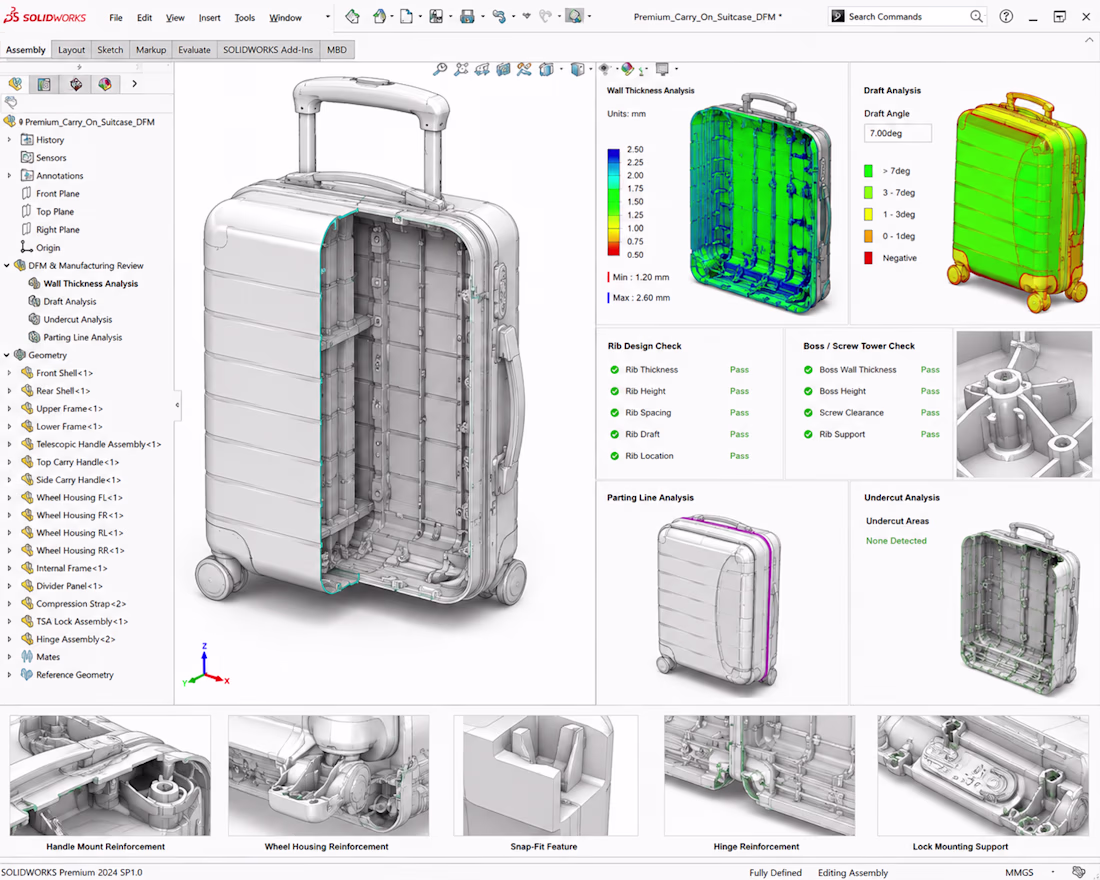
Task: Open the SOLIDWORKS Add-Ins tab
Action: pyautogui.click(x=268, y=50)
